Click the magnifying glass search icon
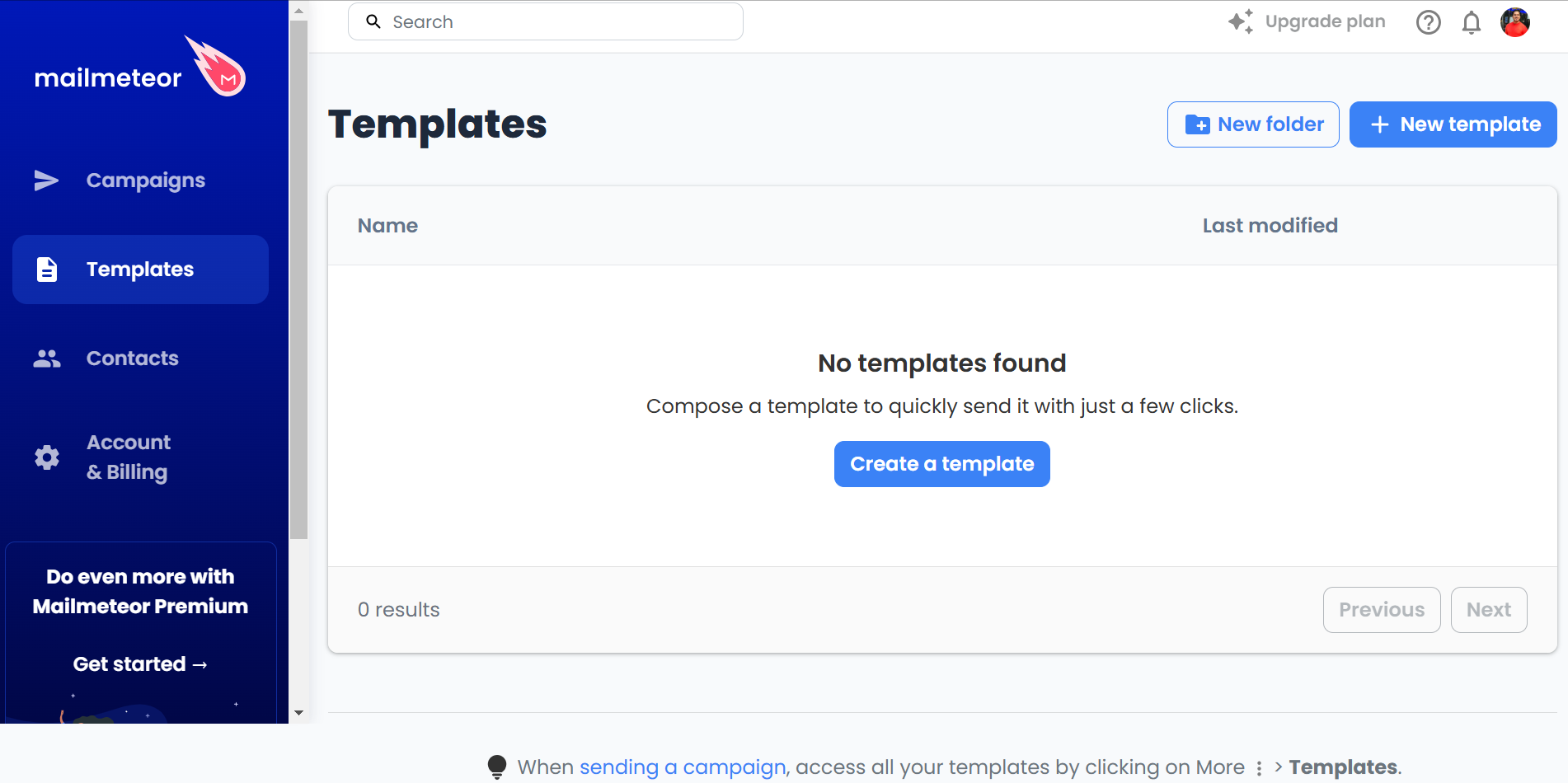 (373, 22)
